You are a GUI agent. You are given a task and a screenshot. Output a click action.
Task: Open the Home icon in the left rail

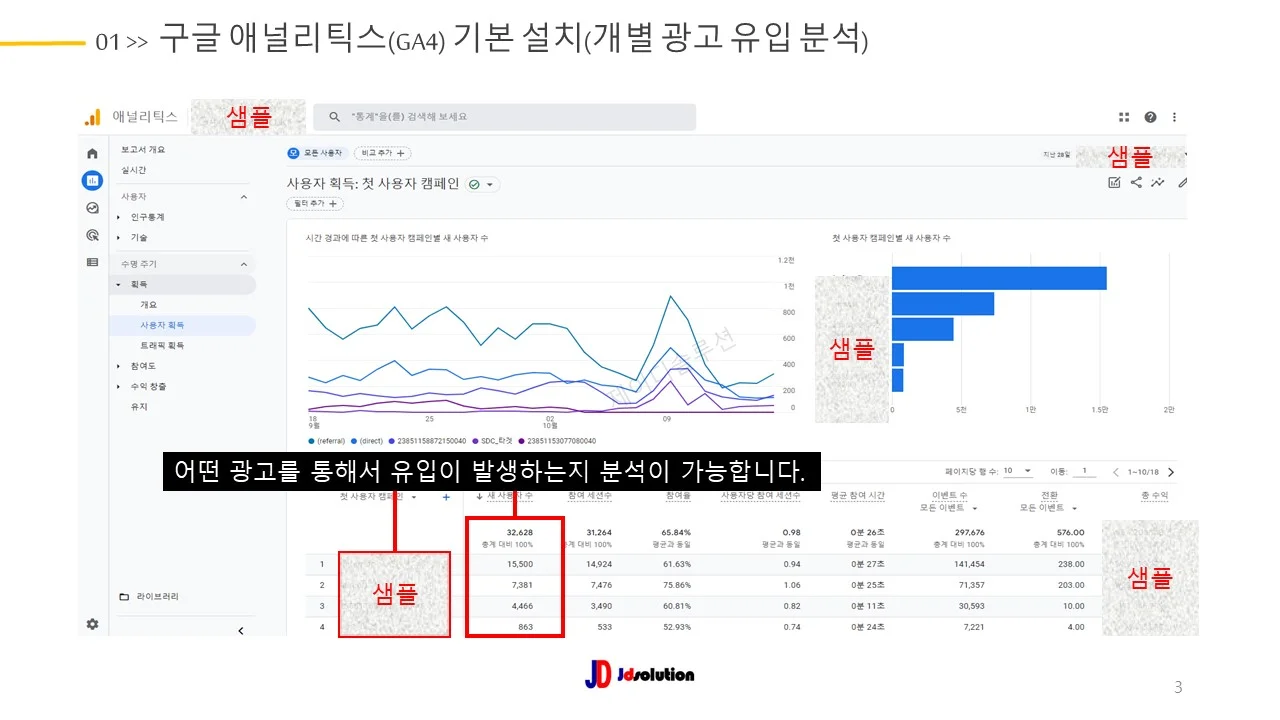[92, 153]
